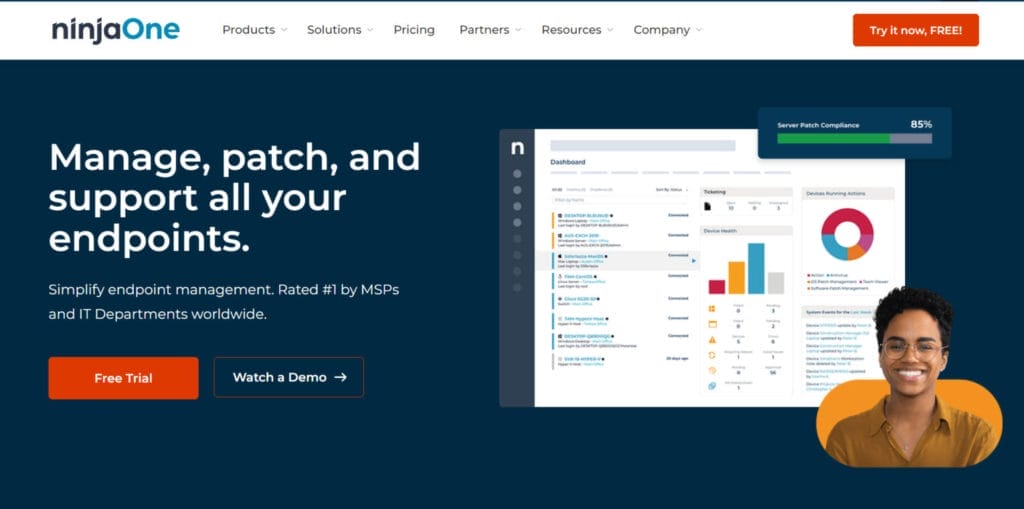Screen dimensions: 1024x509
Task: Click the Devices Running Actions donut chart
Action: click(847, 234)
